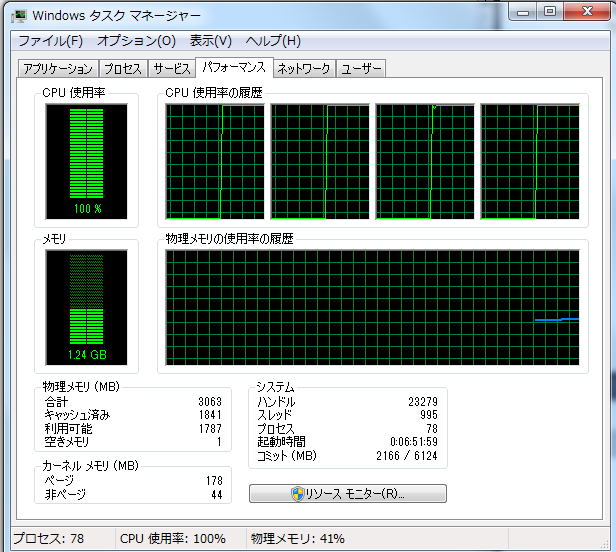
Task: Click the コミット (MB) value 2166 / 6124
Action: tap(407, 455)
